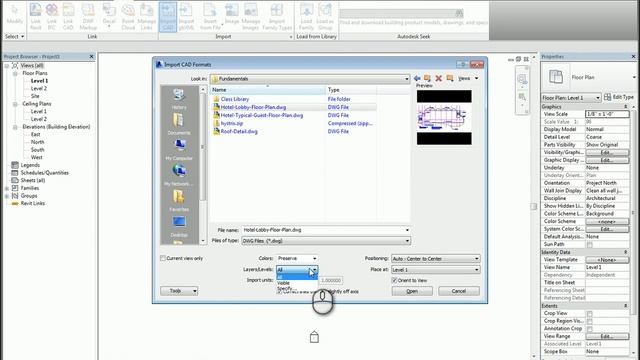Open Desktop in places bar
The image size is (640, 360).
pos(179,227)
